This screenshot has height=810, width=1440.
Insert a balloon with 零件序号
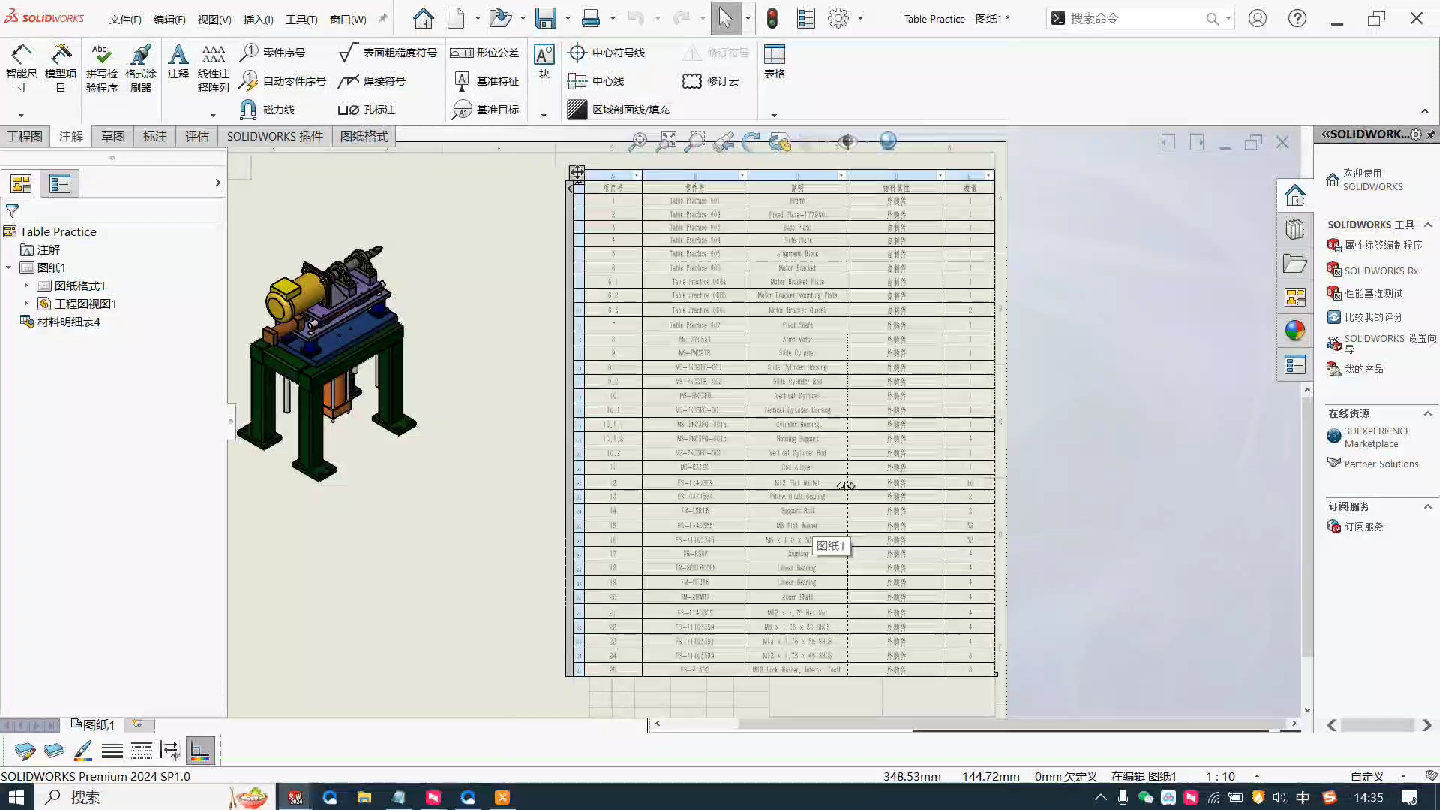(x=276, y=52)
